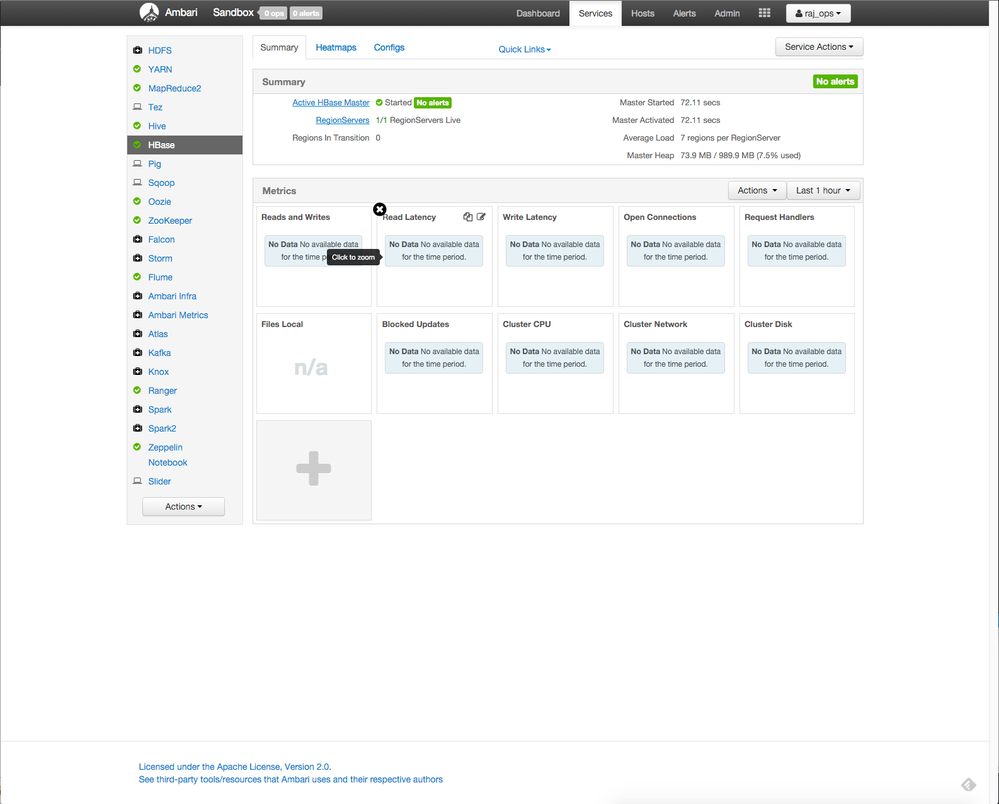Open the third-party tools and resources link
The image size is (999, 804).
(x=291, y=779)
